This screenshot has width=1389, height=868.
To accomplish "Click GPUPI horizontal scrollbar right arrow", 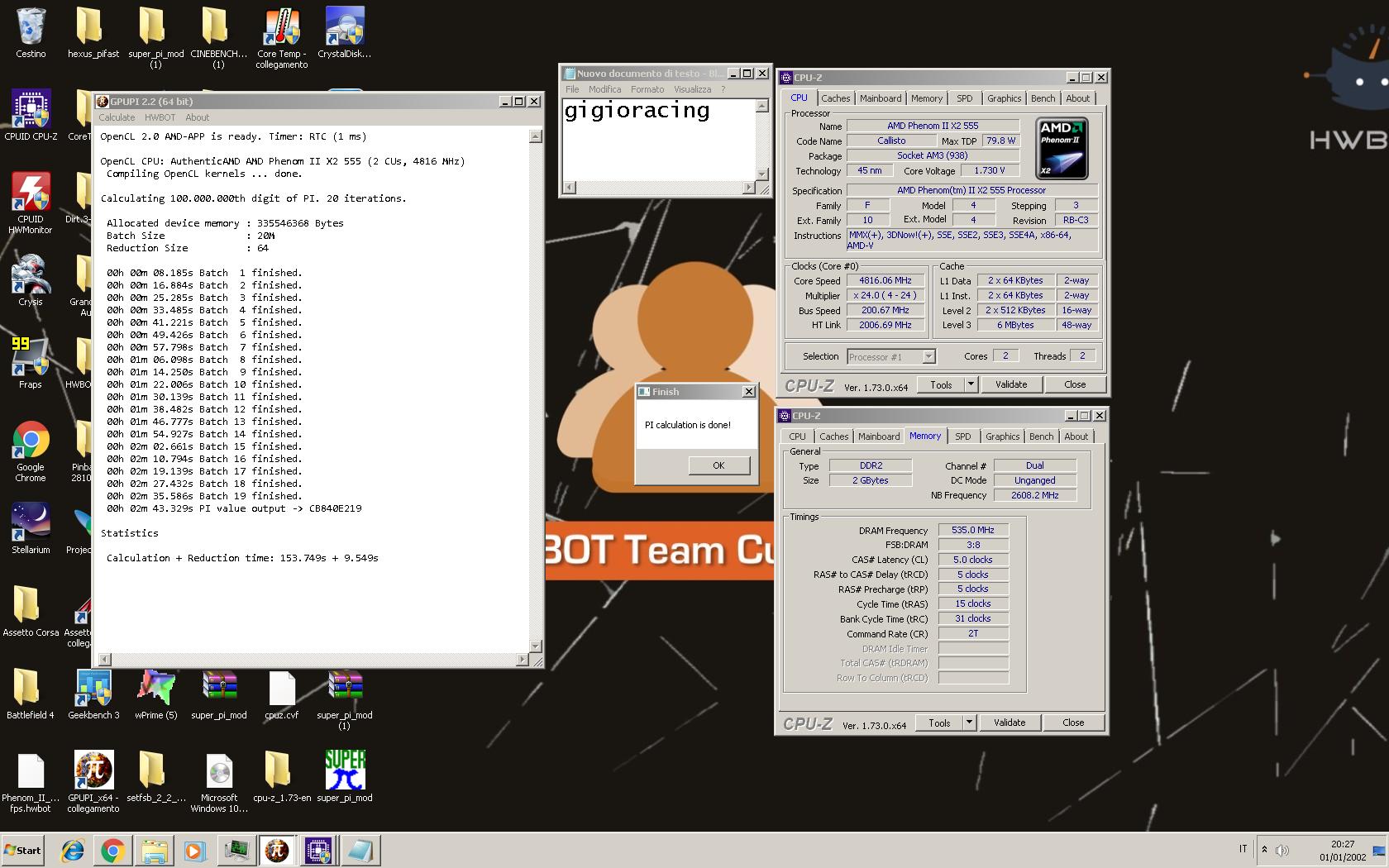I will pos(522,660).
